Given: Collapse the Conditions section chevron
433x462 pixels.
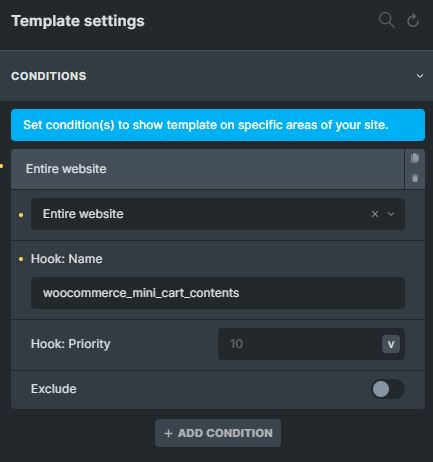Looking at the screenshot, I should [420, 76].
